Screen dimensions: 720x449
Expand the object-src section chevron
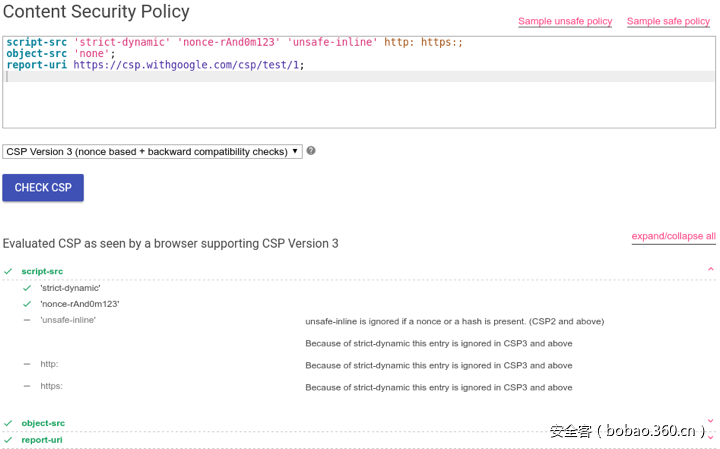(710, 422)
